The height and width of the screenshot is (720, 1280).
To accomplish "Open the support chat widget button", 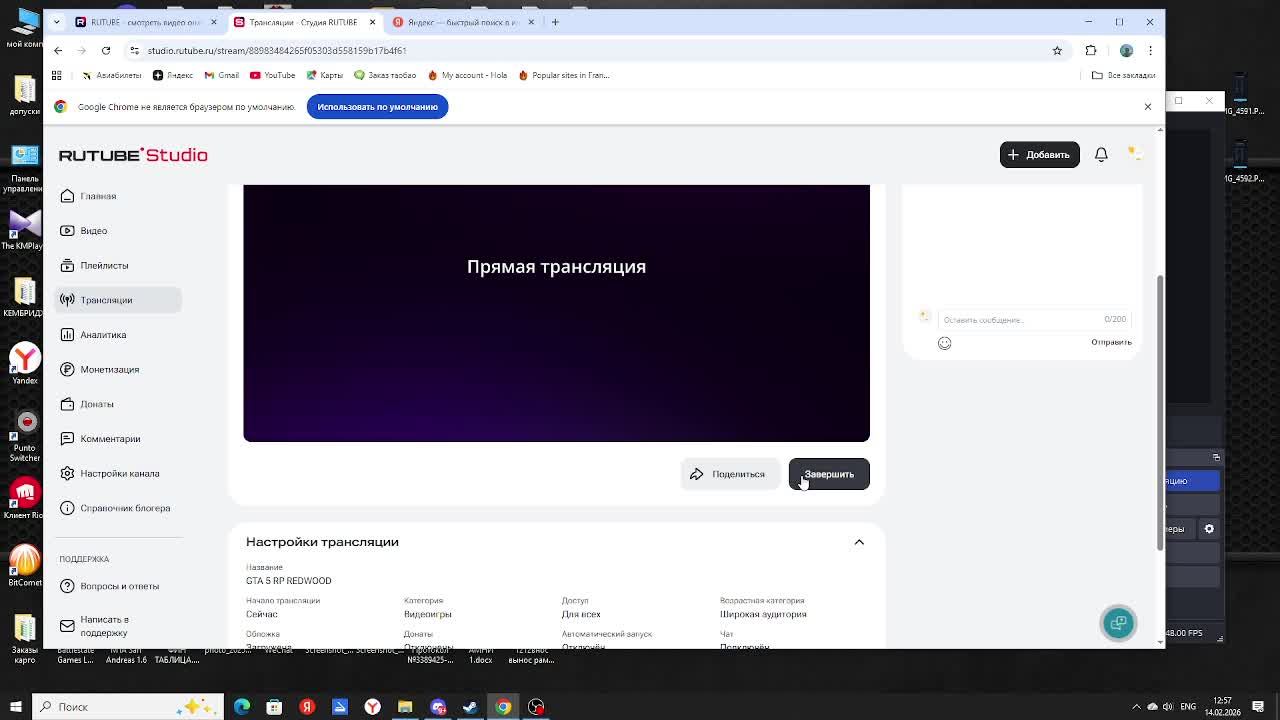I will click(1118, 623).
